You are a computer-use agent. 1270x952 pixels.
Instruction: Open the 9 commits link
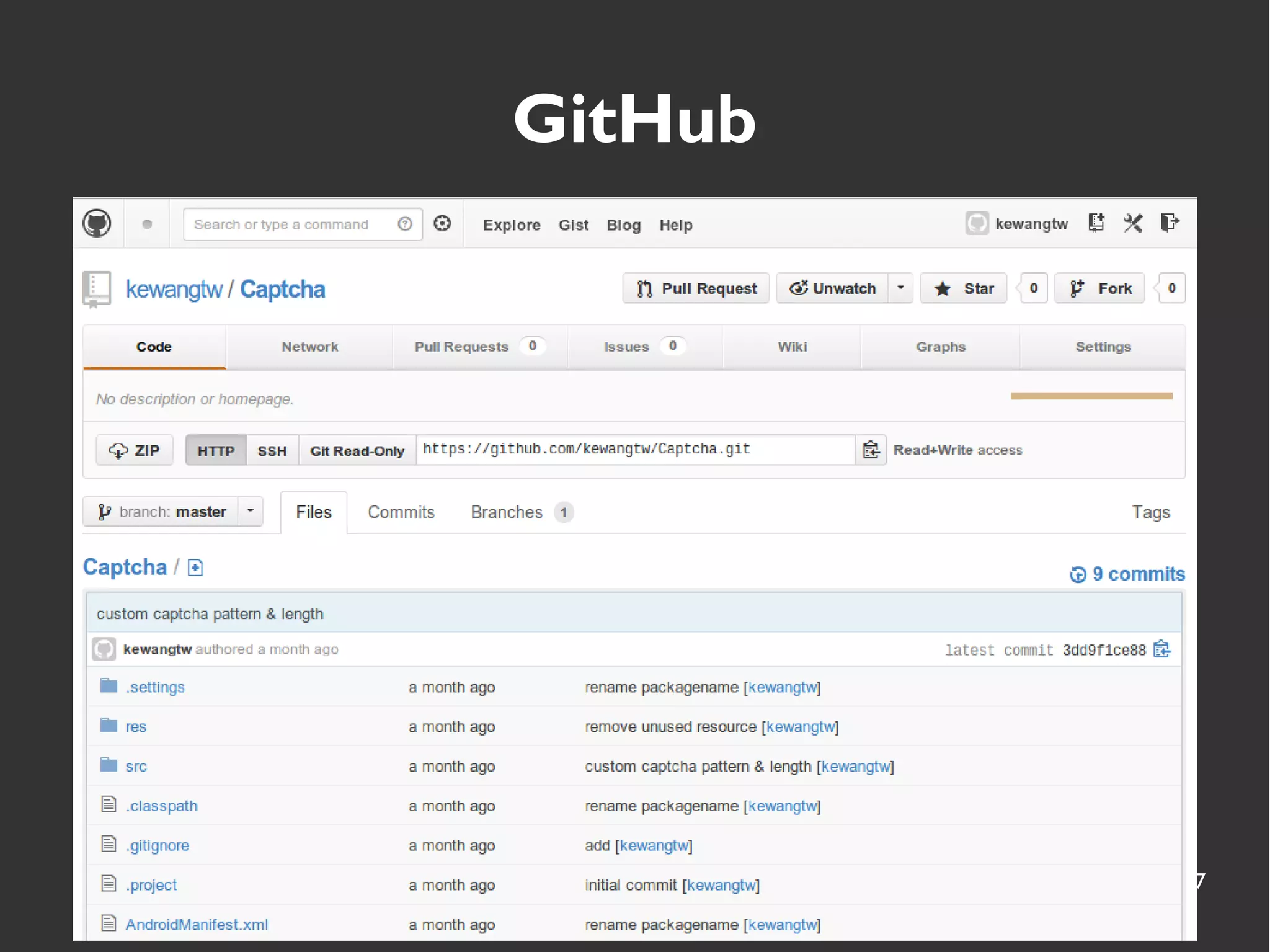1127,574
